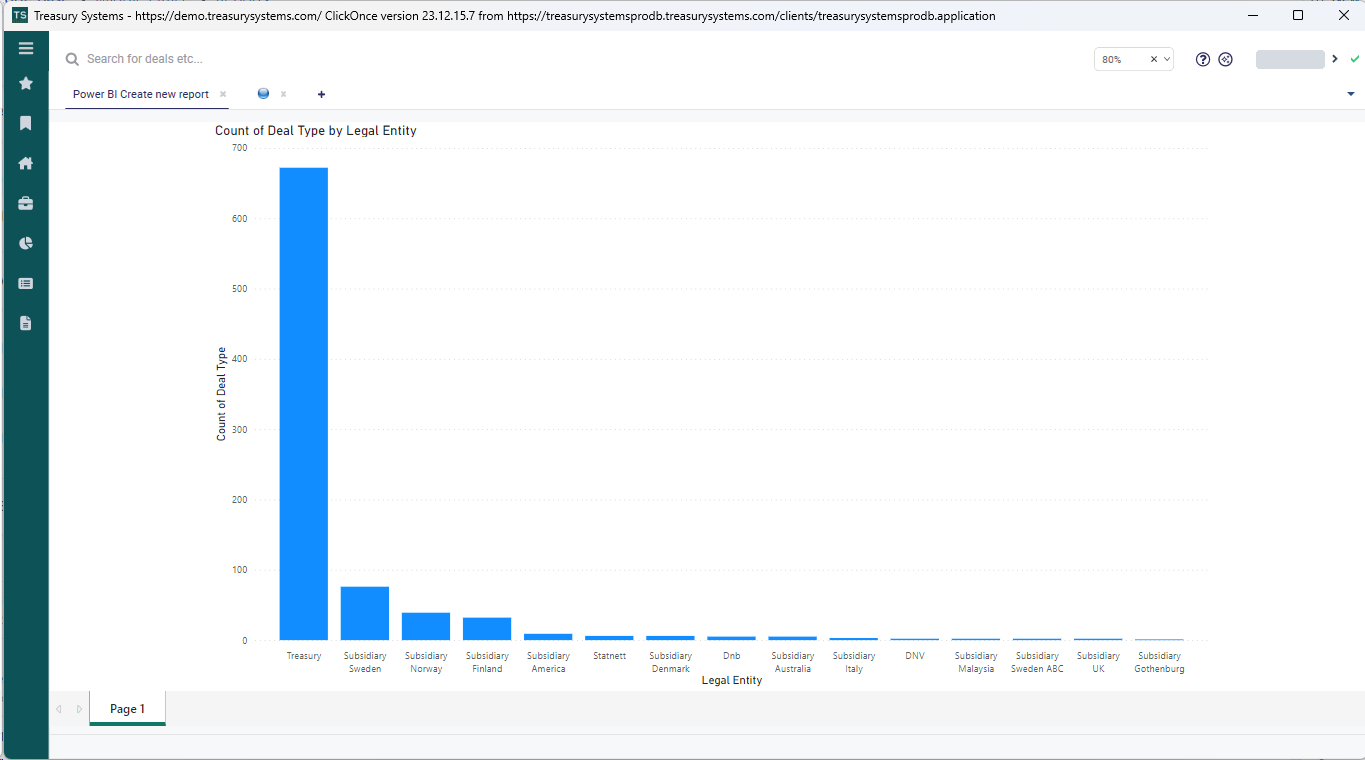Go to previous report page arrow

[58, 709]
